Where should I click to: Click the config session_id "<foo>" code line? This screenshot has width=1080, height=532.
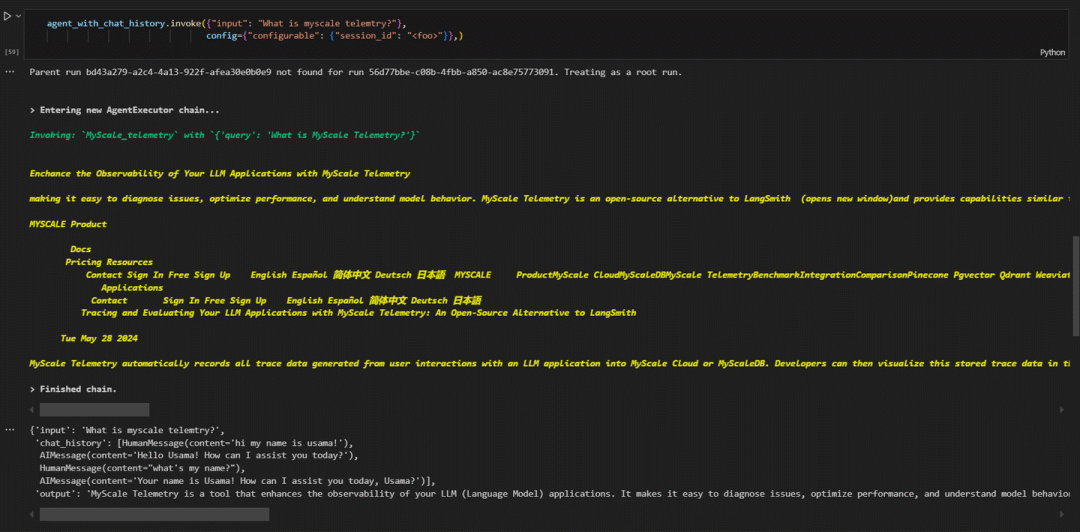[335, 35]
